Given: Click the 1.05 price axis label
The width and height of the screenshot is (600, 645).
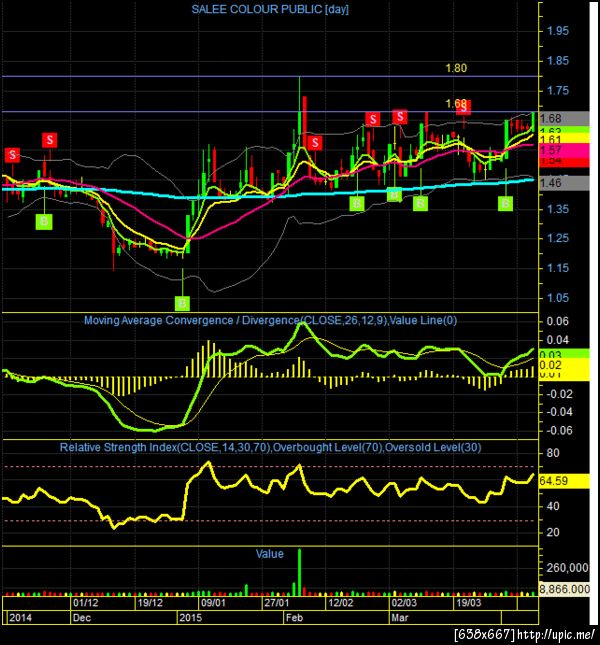Looking at the screenshot, I should click(x=558, y=298).
